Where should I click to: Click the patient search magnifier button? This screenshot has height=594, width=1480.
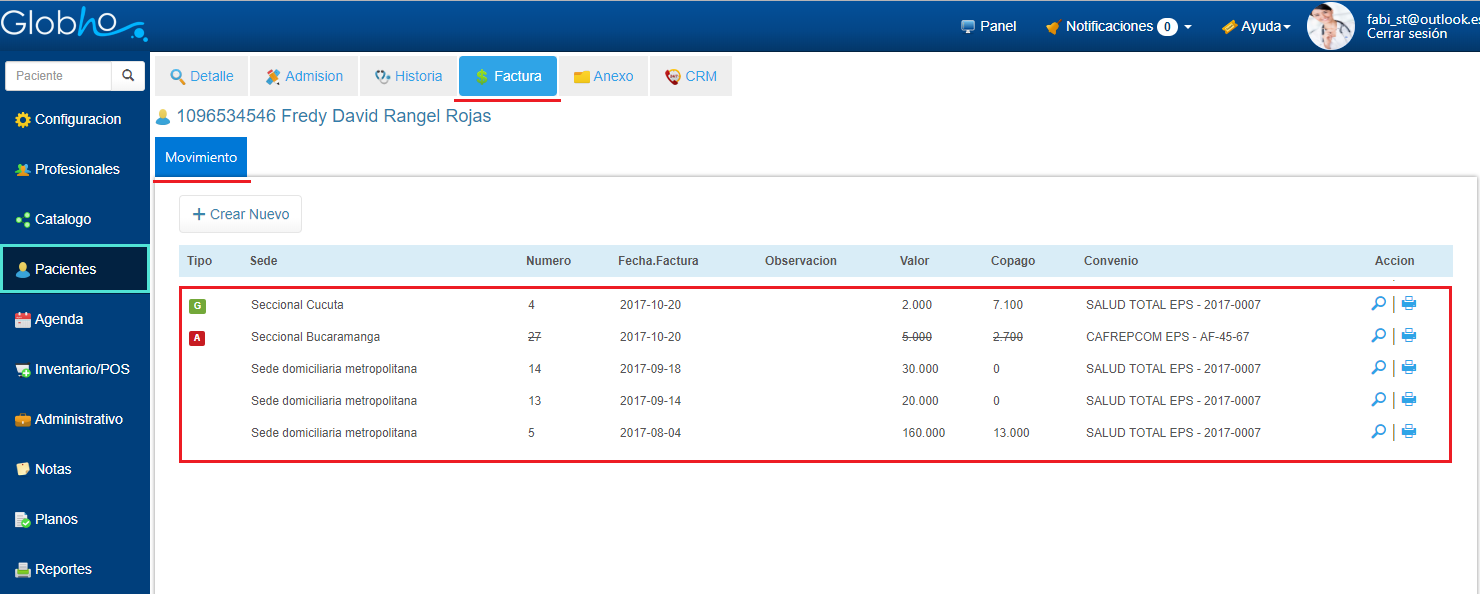[128, 76]
